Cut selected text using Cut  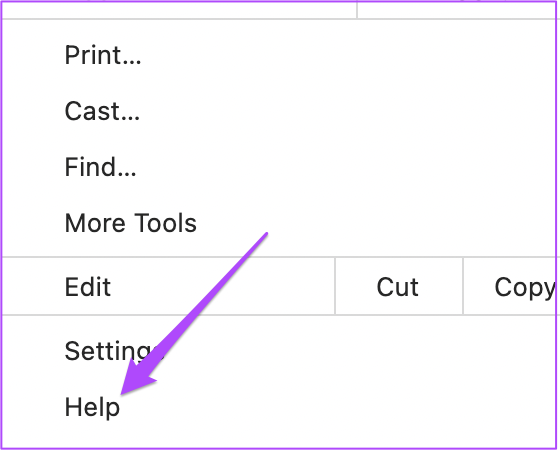[399, 286]
